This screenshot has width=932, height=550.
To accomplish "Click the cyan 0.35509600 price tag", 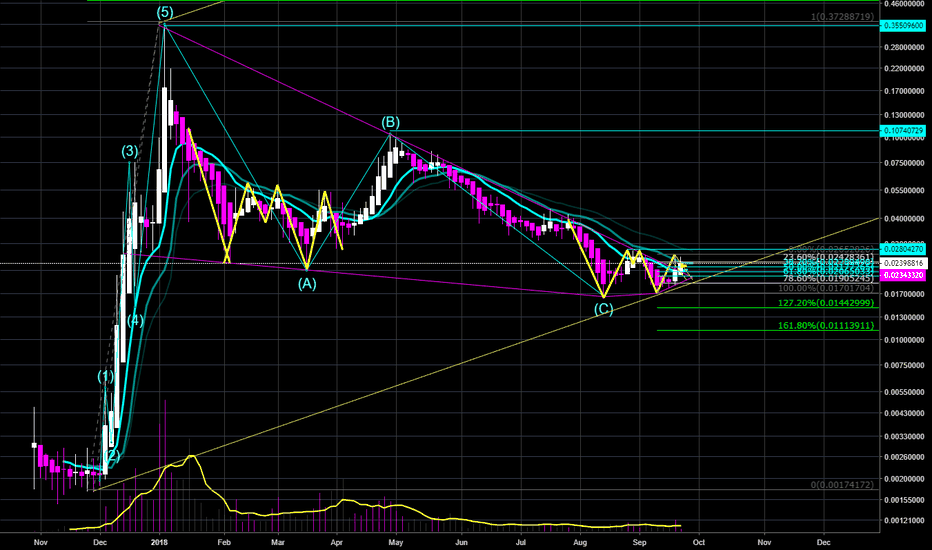I will (903, 26).
